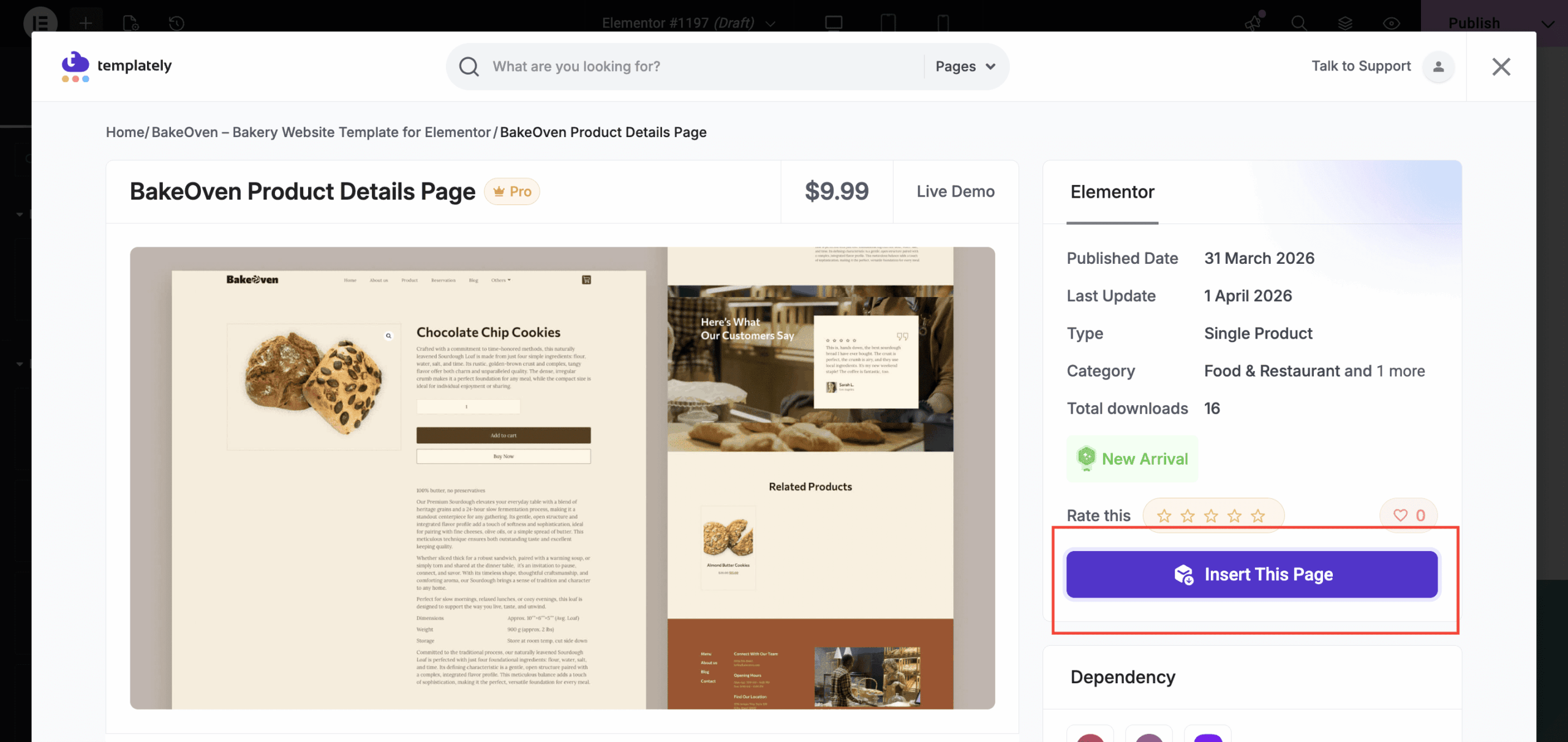Open Talk to Support
The image size is (1568, 742).
tap(1360, 66)
